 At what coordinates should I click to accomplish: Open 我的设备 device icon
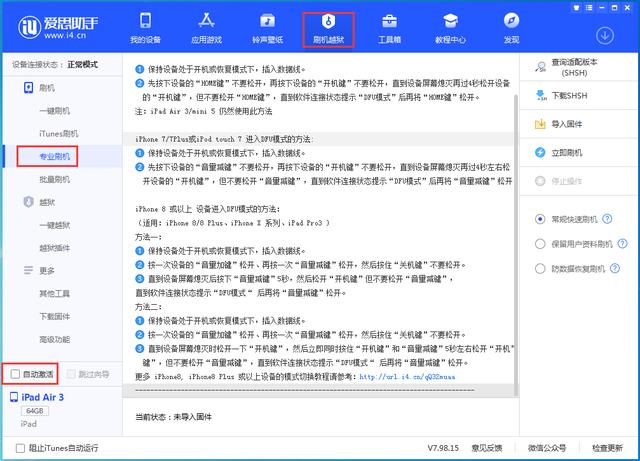145,20
